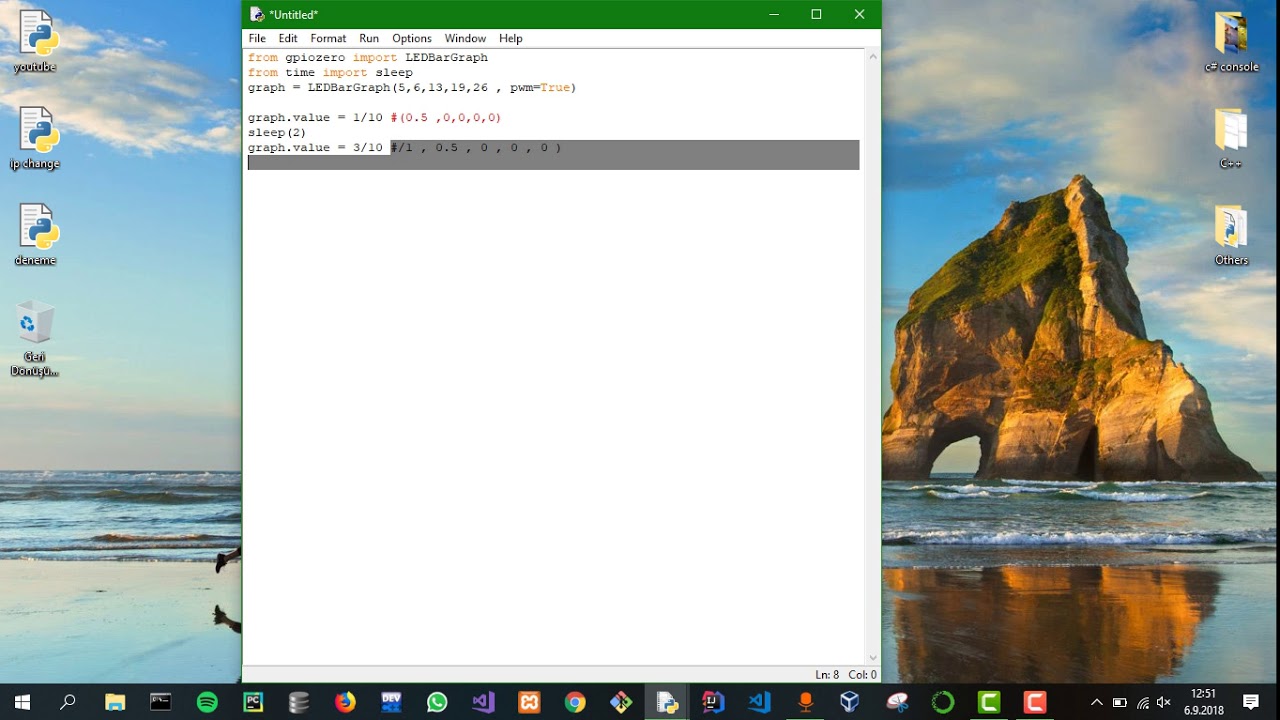Click the '*Untitled*' window title text
This screenshot has height=720, width=1280.
point(294,14)
